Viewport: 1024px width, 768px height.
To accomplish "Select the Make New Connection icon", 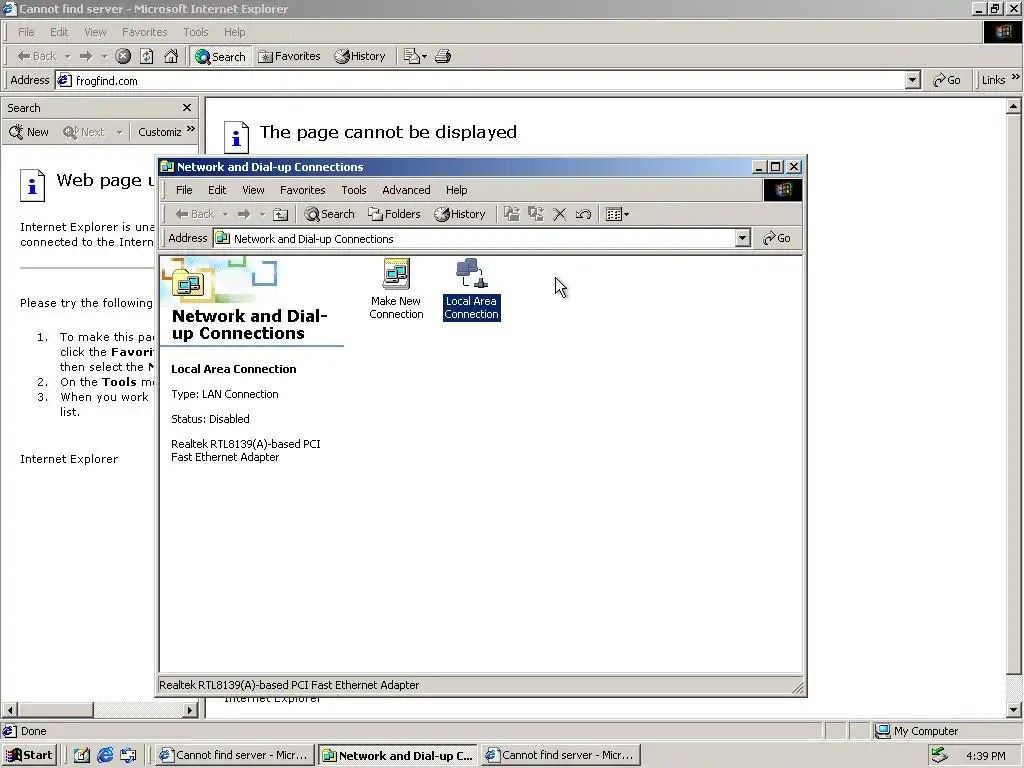I will click(396, 289).
